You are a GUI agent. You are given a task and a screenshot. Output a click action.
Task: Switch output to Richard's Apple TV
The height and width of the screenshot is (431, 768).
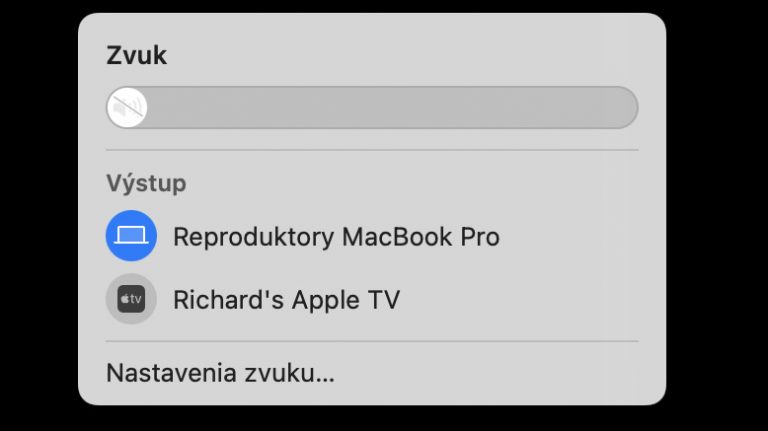click(372, 299)
